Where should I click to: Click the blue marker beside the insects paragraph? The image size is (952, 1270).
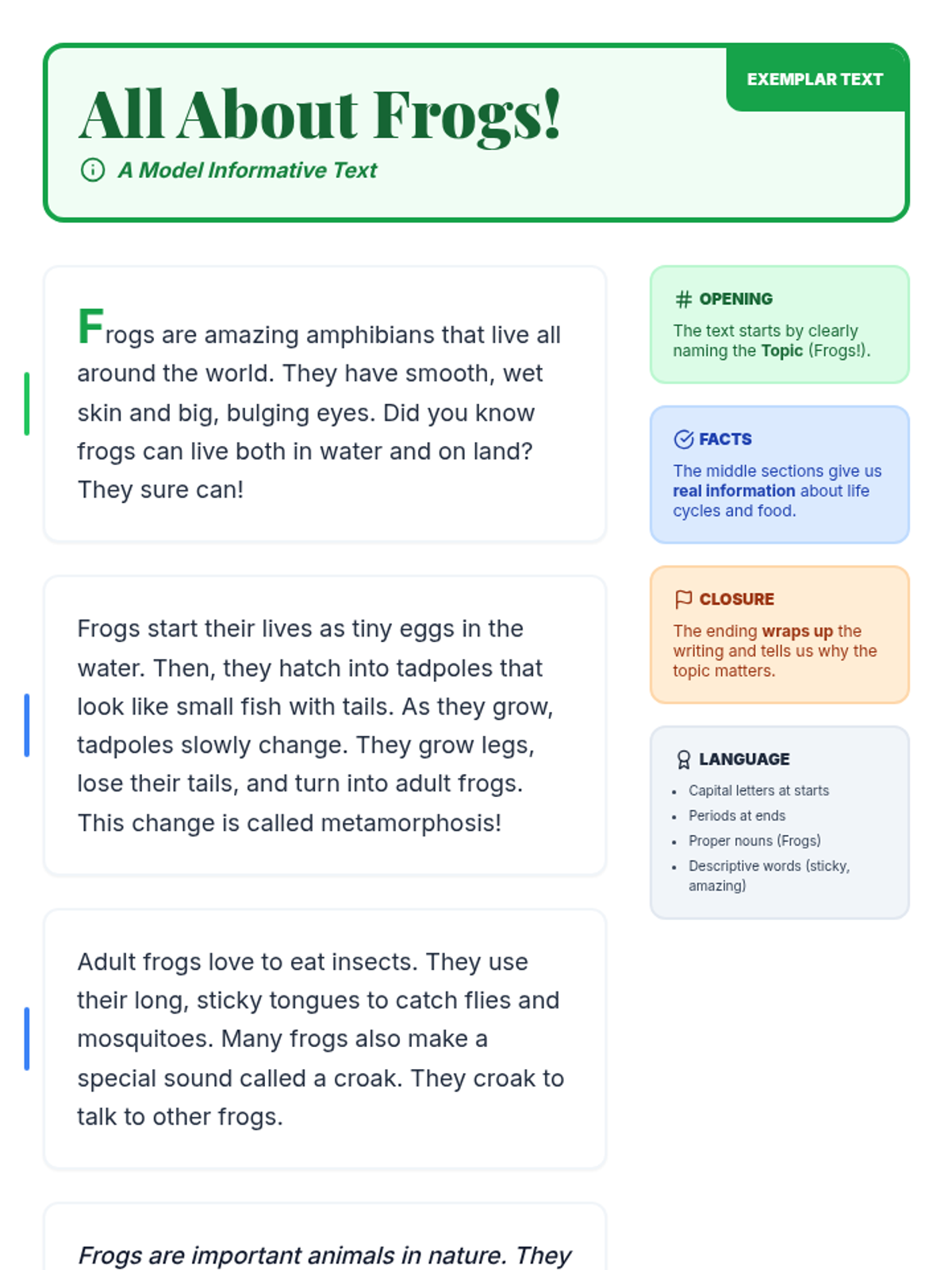[x=27, y=1038]
